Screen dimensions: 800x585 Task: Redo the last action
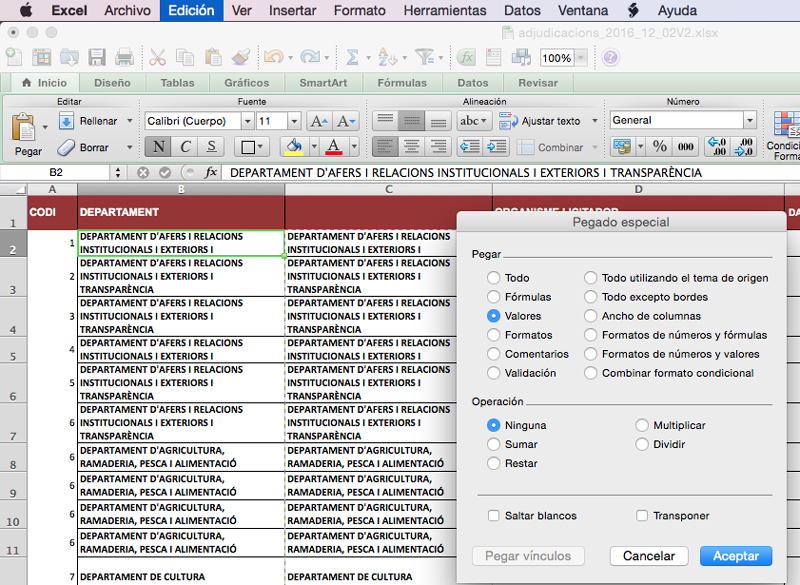coord(310,57)
